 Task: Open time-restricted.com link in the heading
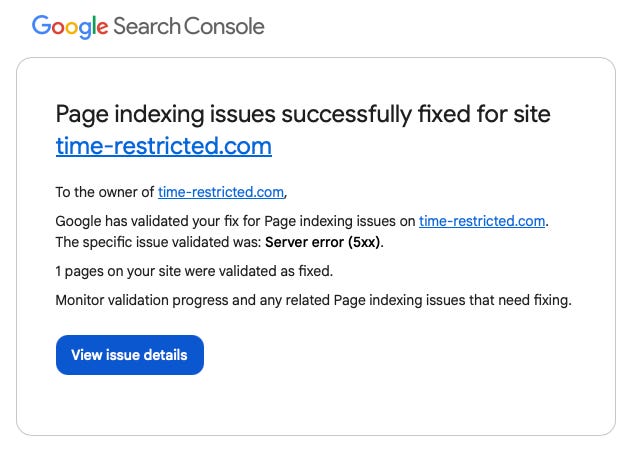click(x=163, y=146)
